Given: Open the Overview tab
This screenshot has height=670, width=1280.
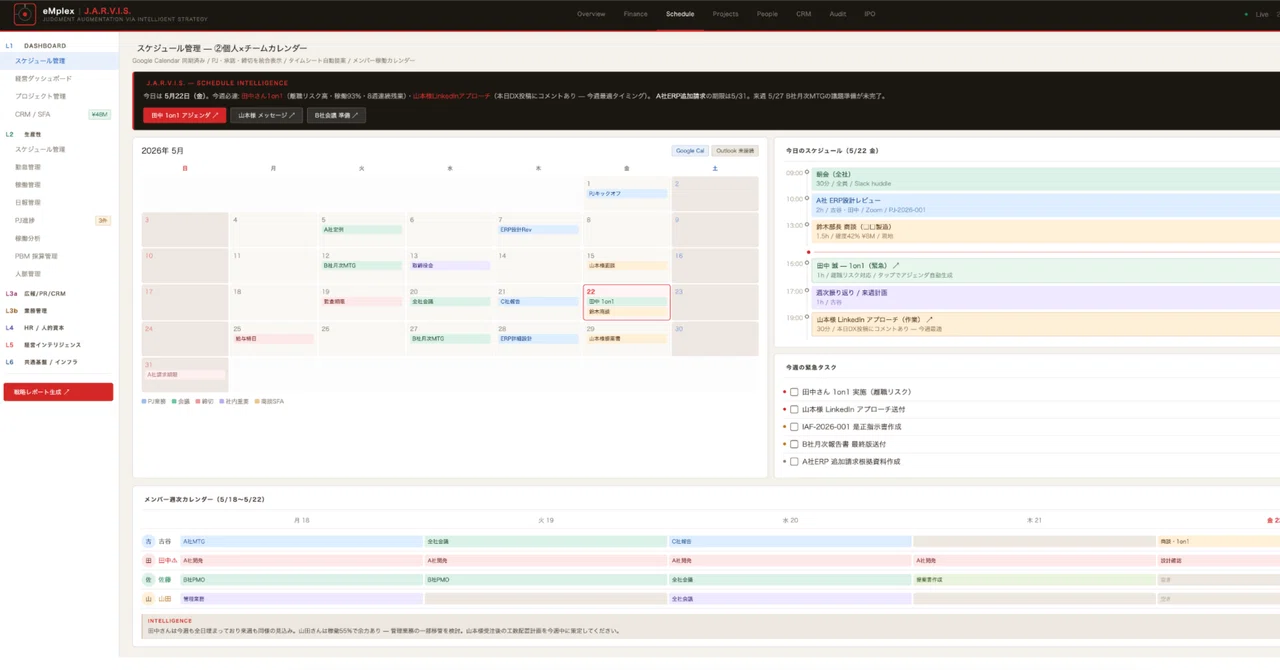Looking at the screenshot, I should [591, 14].
